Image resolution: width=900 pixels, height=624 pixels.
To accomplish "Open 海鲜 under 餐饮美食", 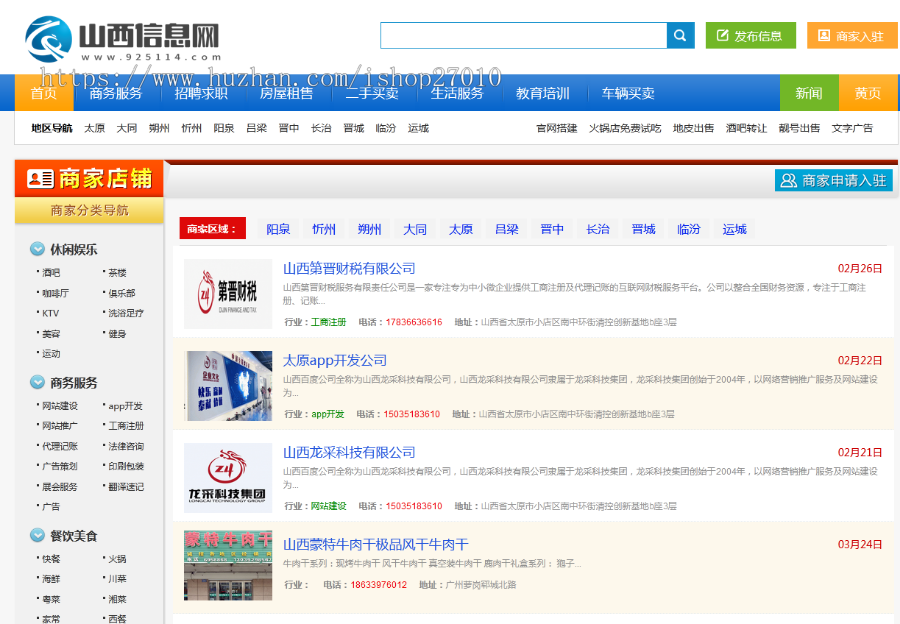I will click(51, 579).
